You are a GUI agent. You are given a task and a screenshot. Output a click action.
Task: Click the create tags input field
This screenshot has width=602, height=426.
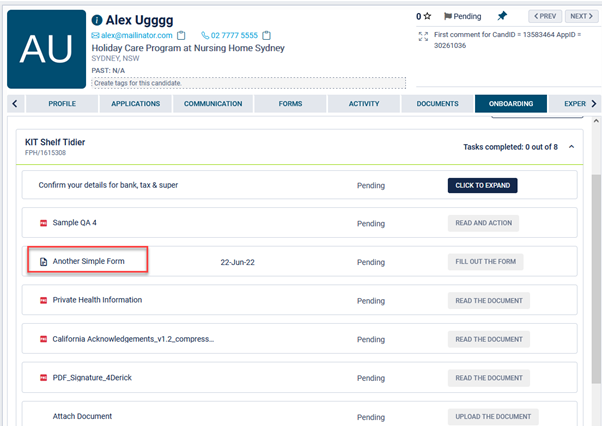tap(249, 83)
